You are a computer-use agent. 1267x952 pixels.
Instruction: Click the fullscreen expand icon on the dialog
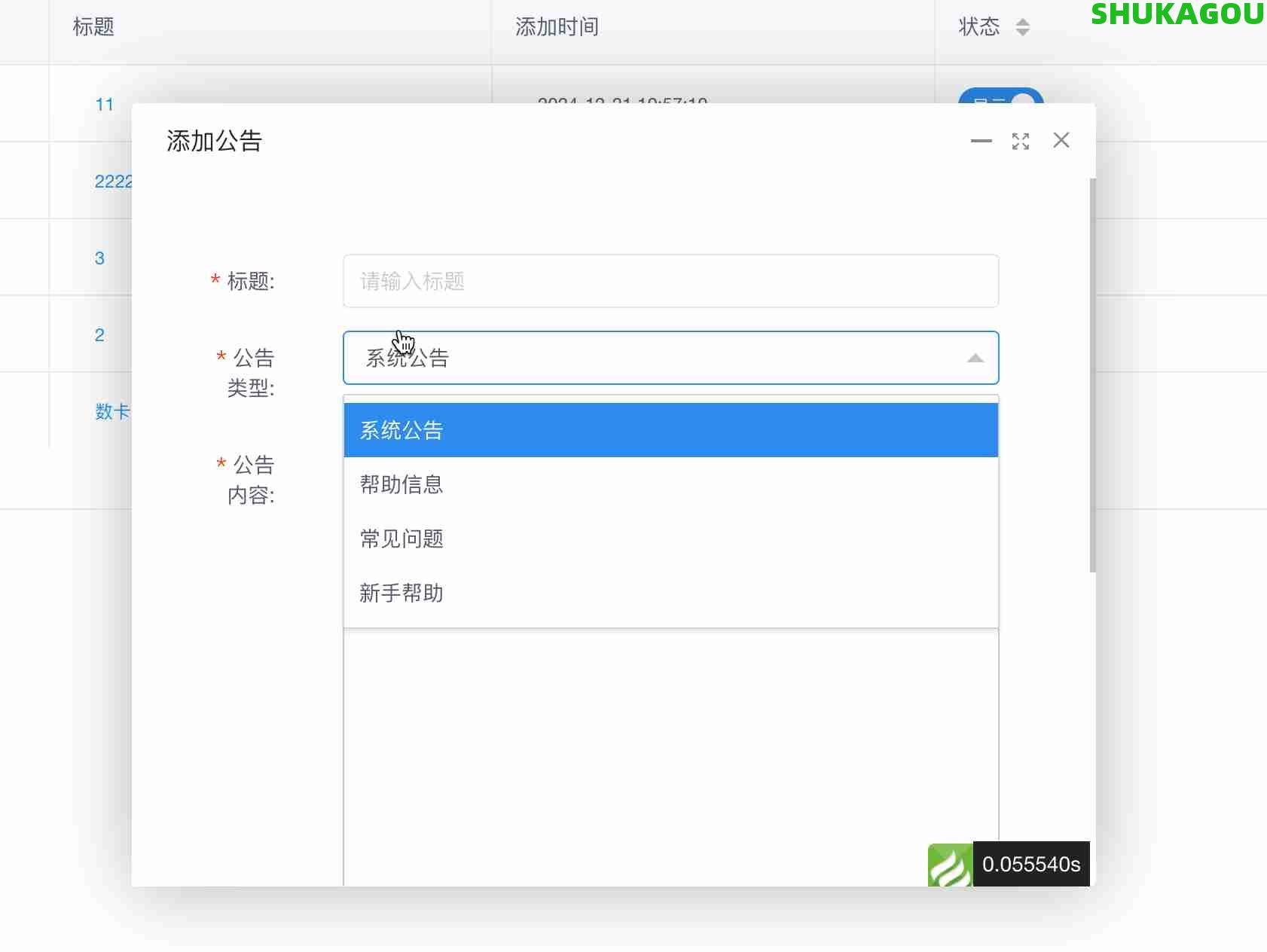1021,141
